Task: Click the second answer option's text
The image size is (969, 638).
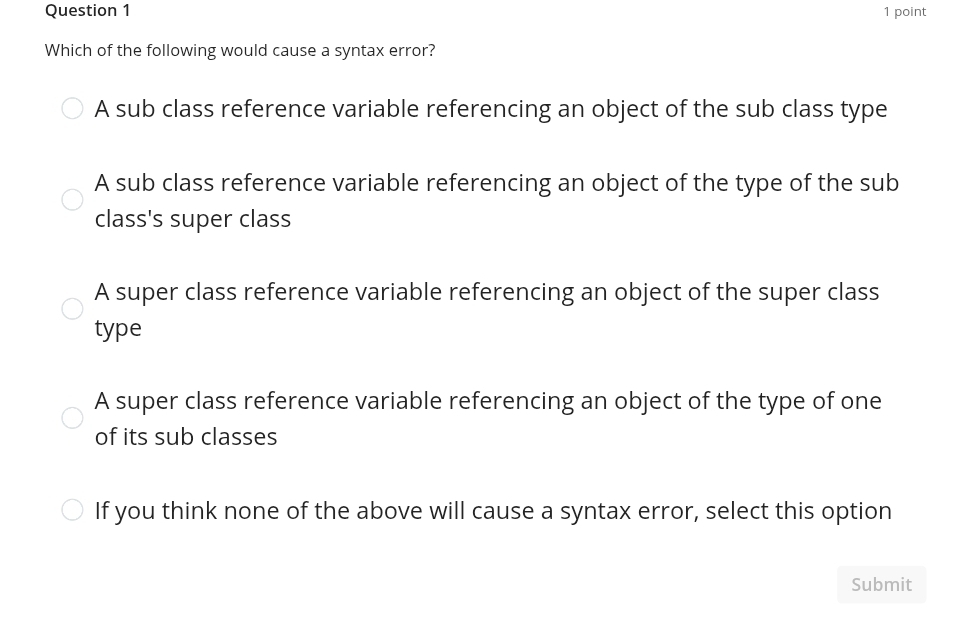Action: [x=496, y=199]
